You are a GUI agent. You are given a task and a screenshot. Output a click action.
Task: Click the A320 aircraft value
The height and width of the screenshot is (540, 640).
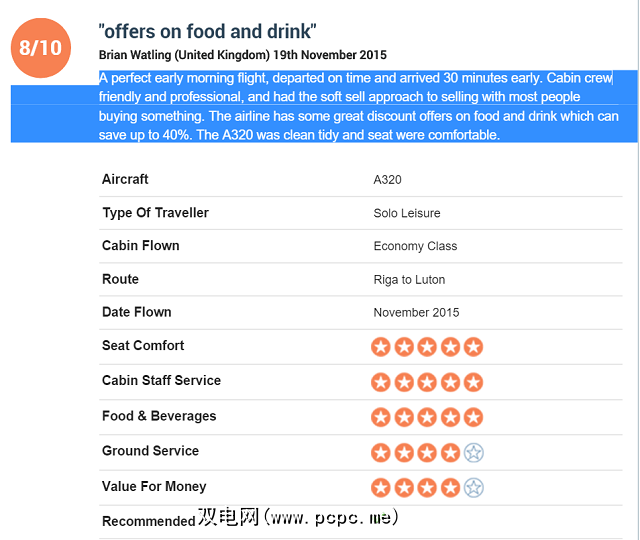tap(388, 180)
